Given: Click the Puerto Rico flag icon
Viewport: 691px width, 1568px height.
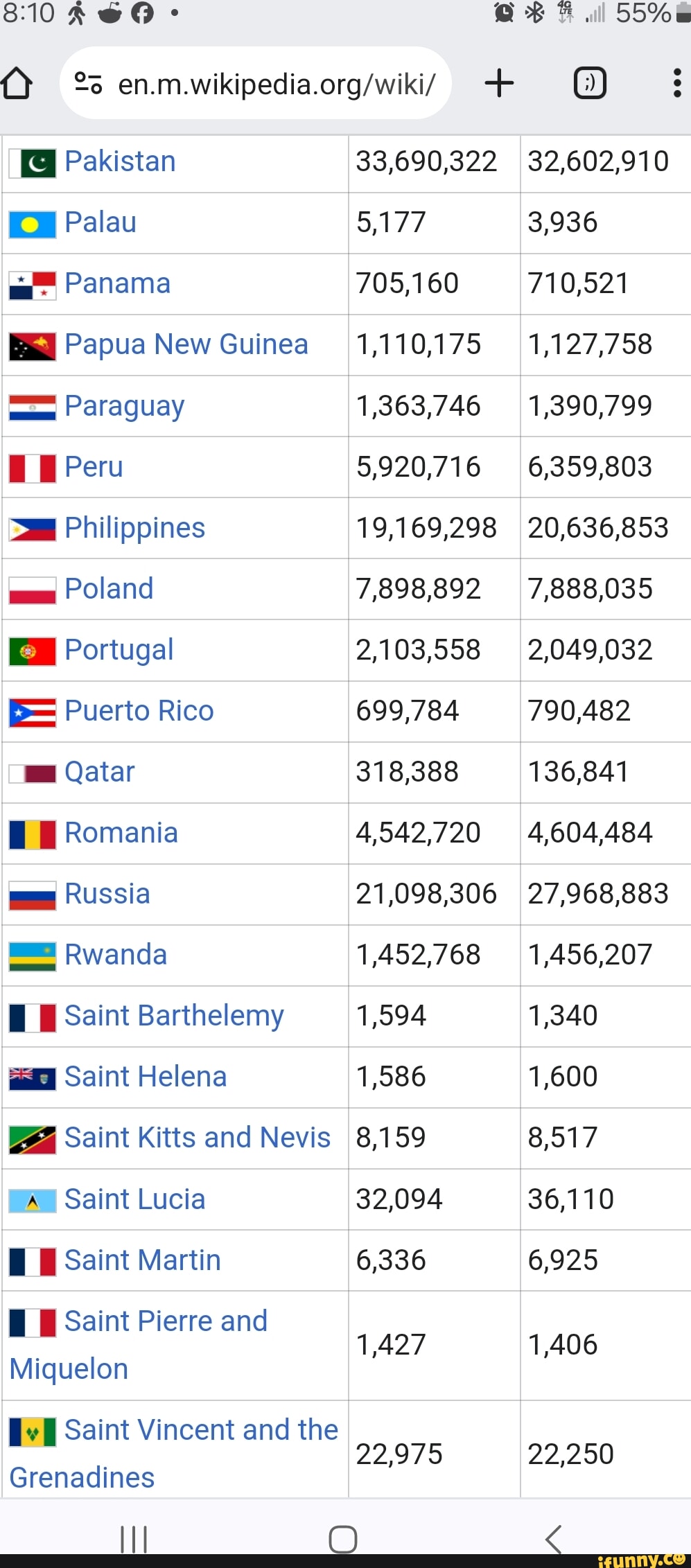Looking at the screenshot, I should click(x=33, y=712).
